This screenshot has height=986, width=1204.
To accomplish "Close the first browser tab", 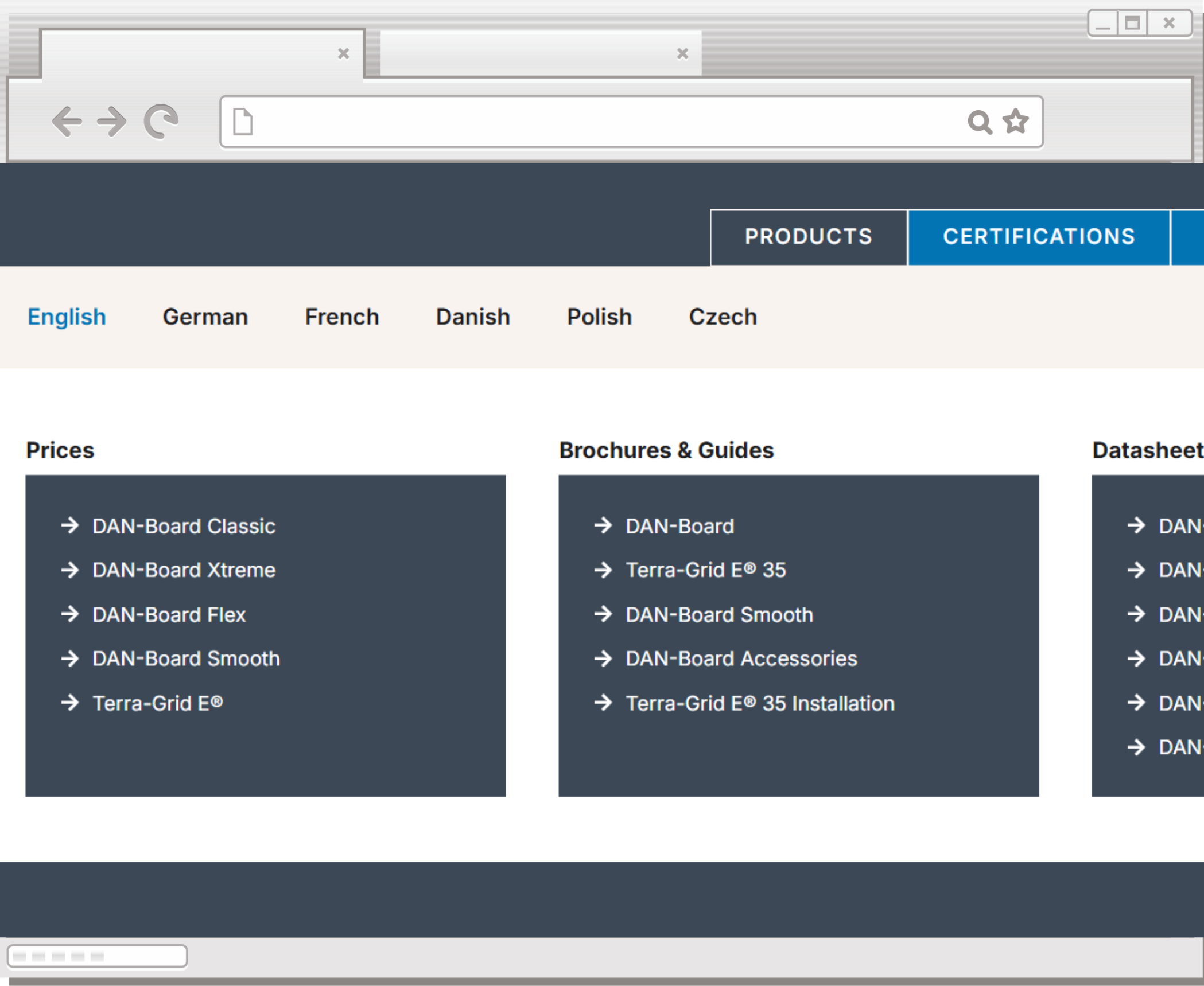I will click(x=343, y=53).
